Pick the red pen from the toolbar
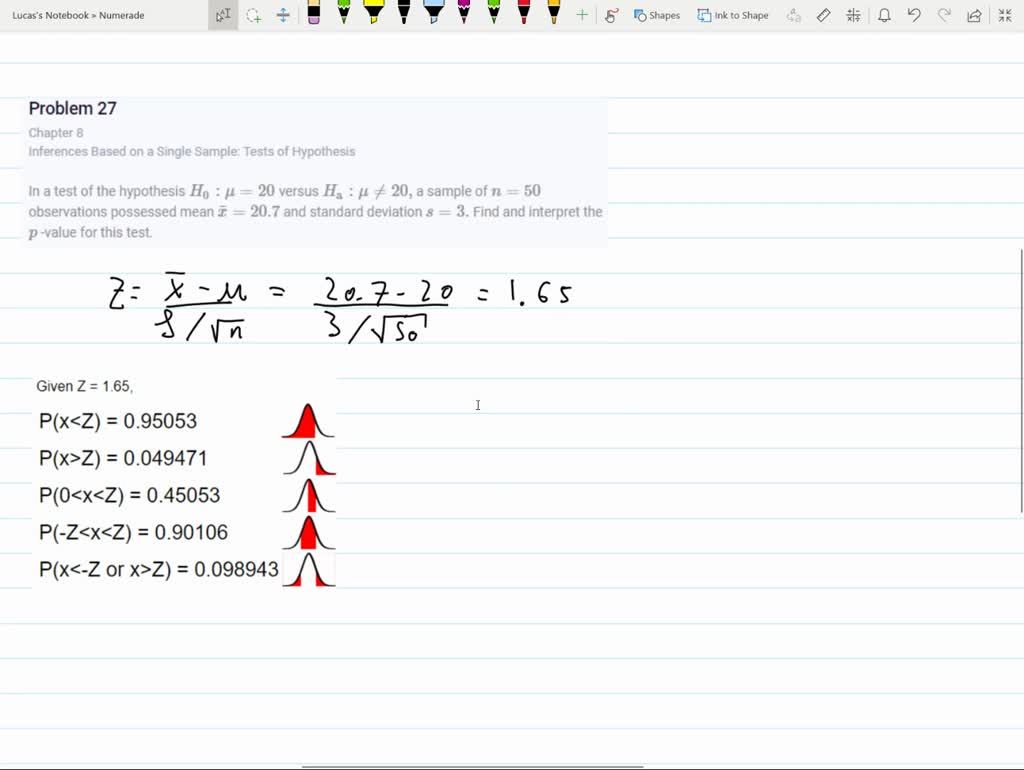 click(x=522, y=14)
